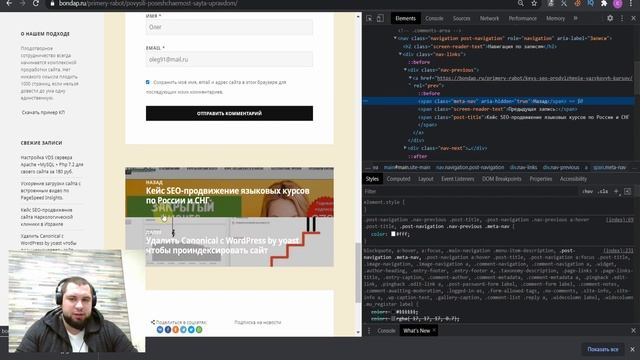Click the white #fff color swatch
Viewport: 640px width, 360px height.
pyautogui.click(x=393, y=234)
